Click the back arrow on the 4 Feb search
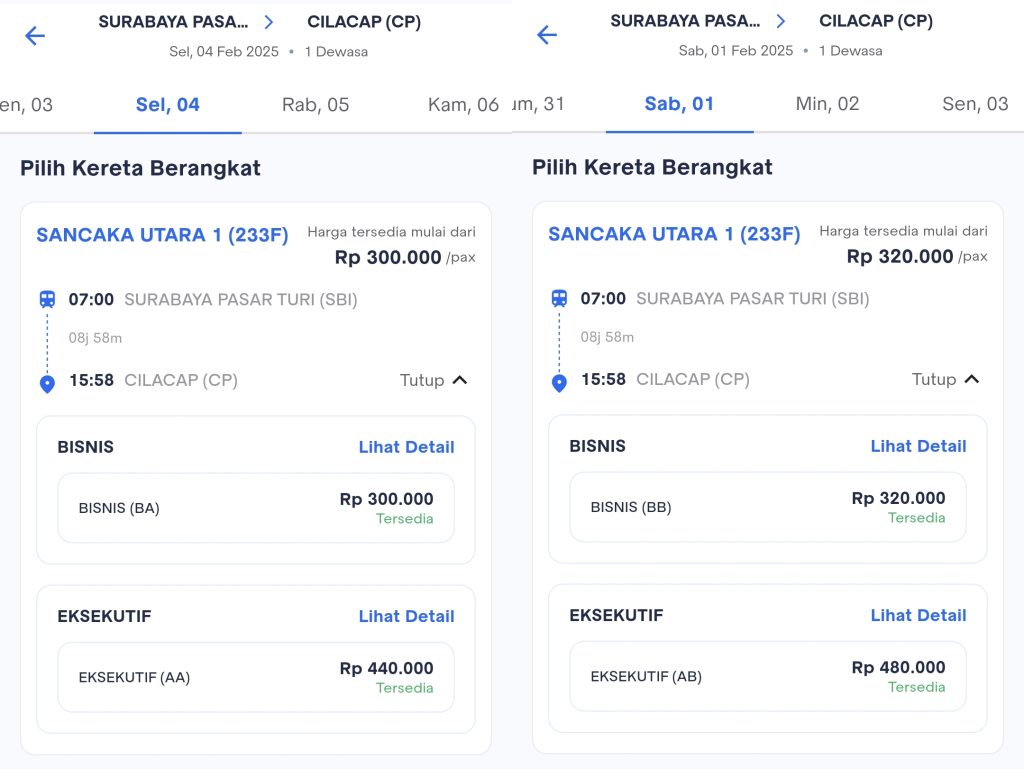 point(34,36)
